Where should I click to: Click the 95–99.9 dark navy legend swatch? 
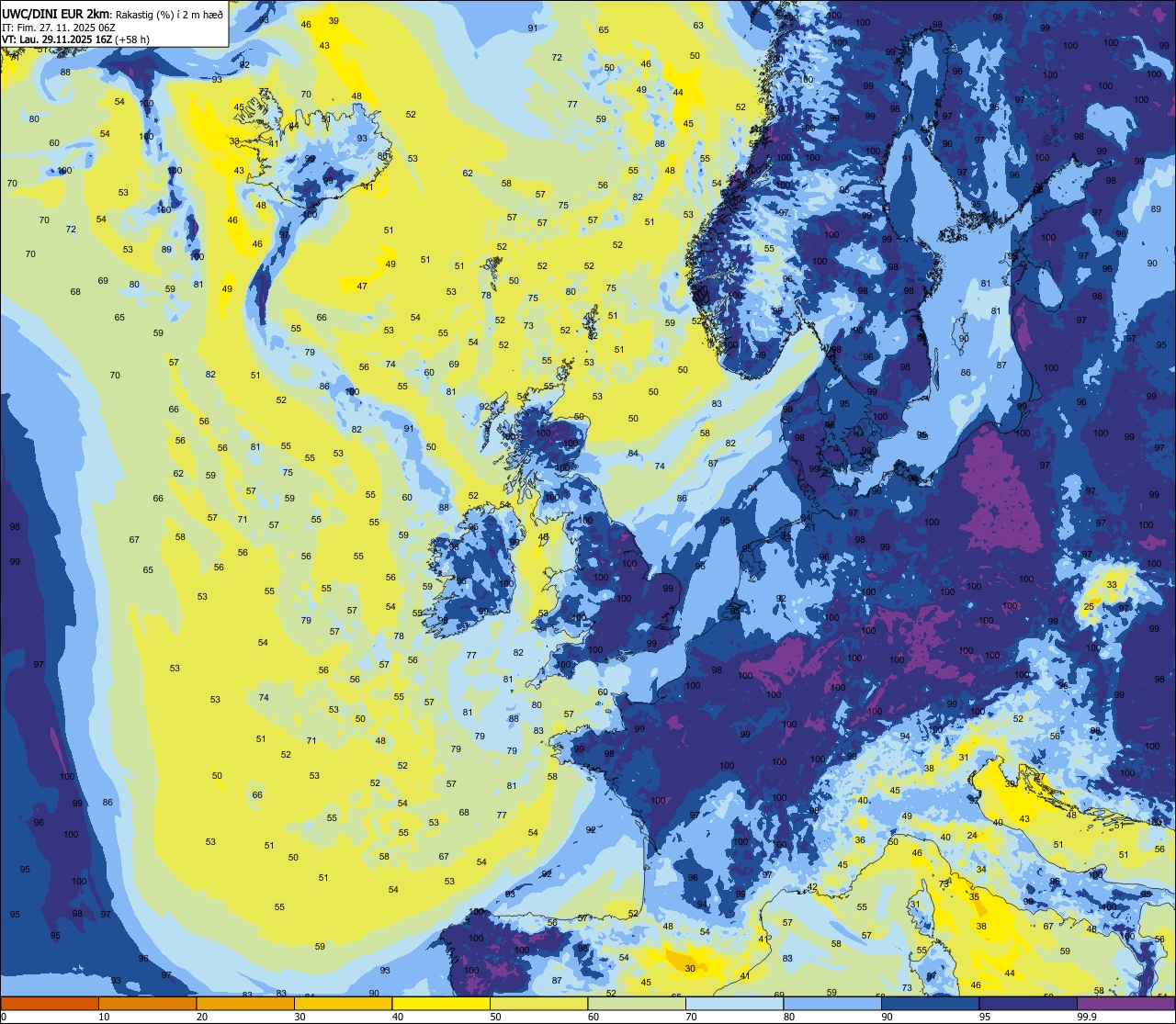(1028, 1004)
